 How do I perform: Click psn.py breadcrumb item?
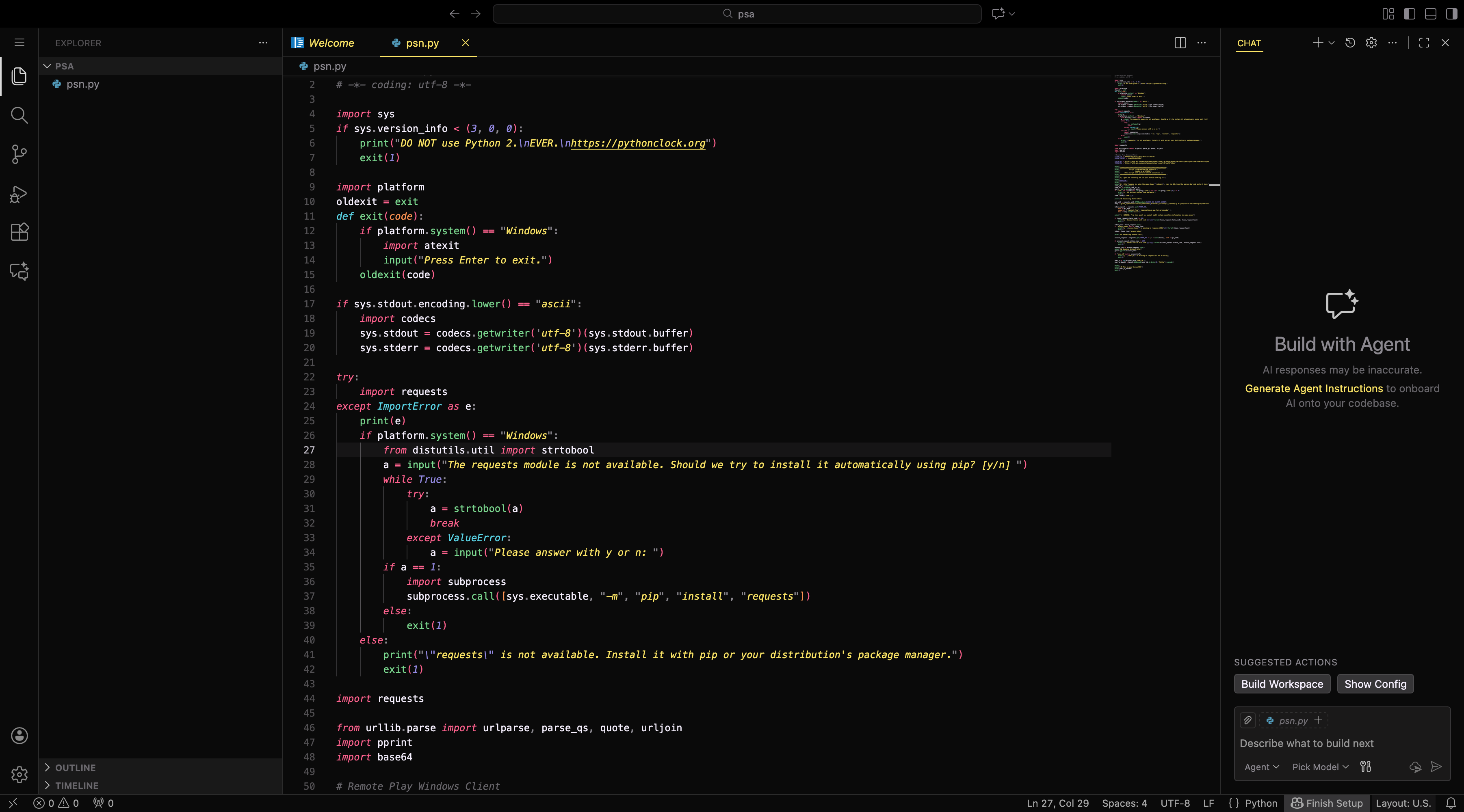click(329, 66)
